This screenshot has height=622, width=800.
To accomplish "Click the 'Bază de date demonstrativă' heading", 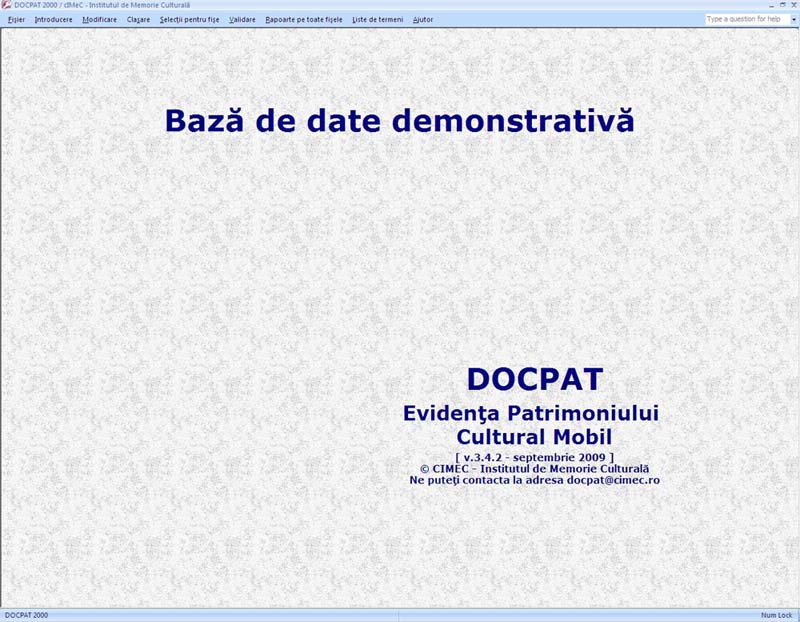I will coord(399,120).
